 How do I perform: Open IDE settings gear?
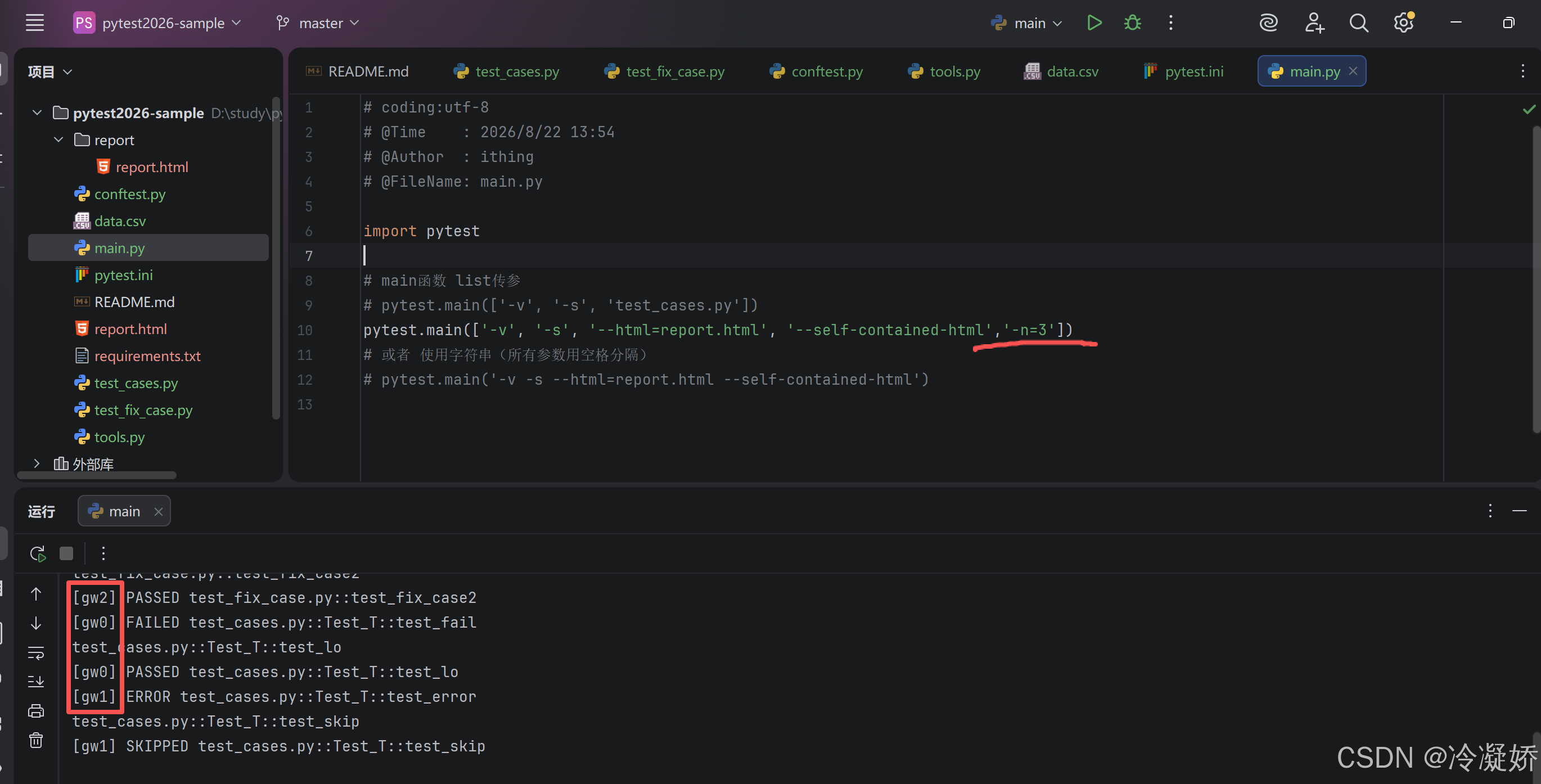coord(1403,22)
